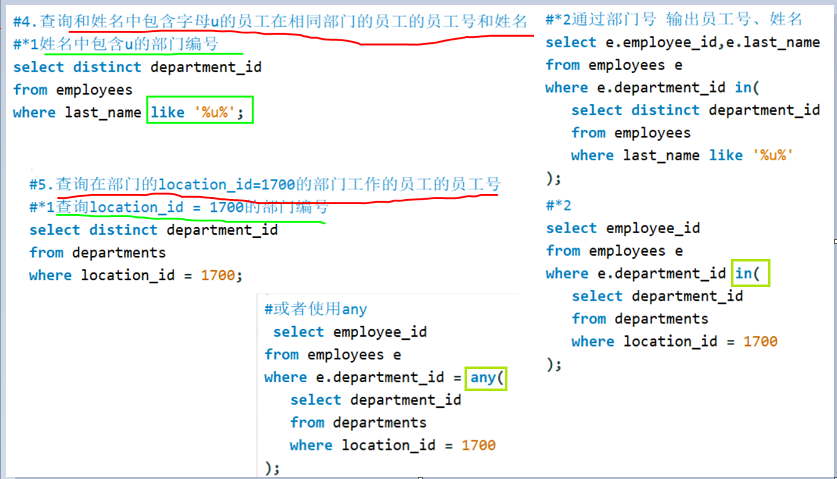Click the line 'where e.department_id = any('
837x479 pixels.
(384, 378)
